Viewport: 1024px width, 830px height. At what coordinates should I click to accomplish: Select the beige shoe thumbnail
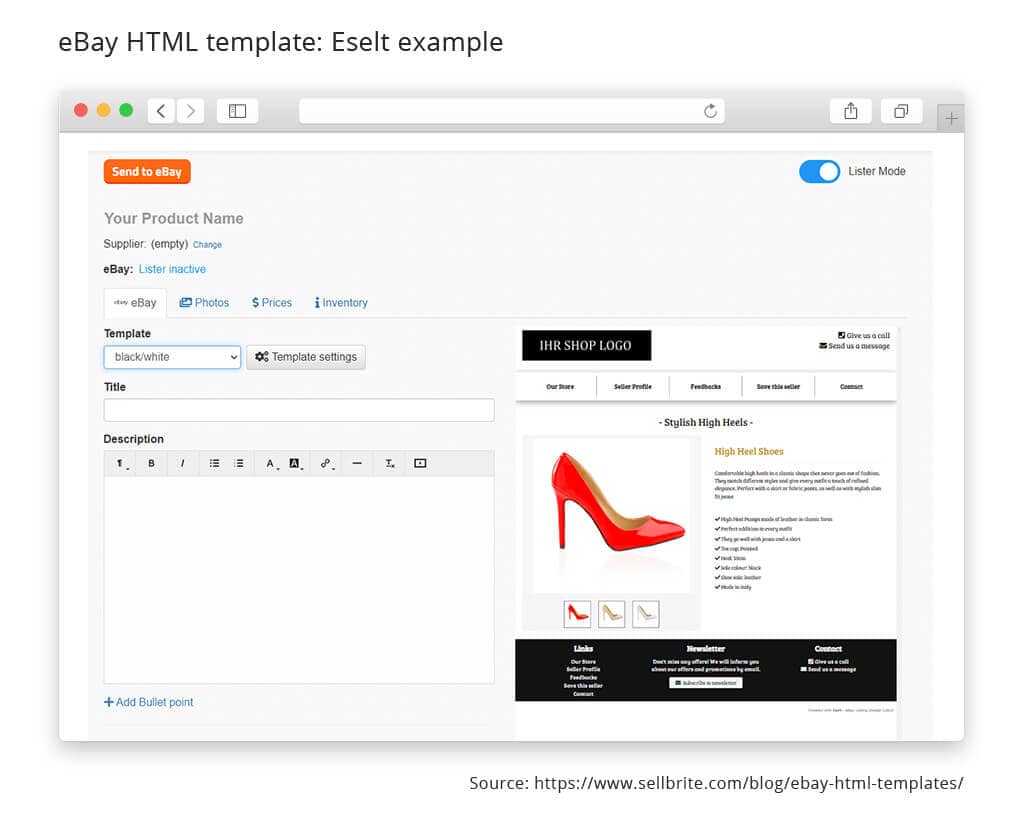pyautogui.click(x=611, y=615)
